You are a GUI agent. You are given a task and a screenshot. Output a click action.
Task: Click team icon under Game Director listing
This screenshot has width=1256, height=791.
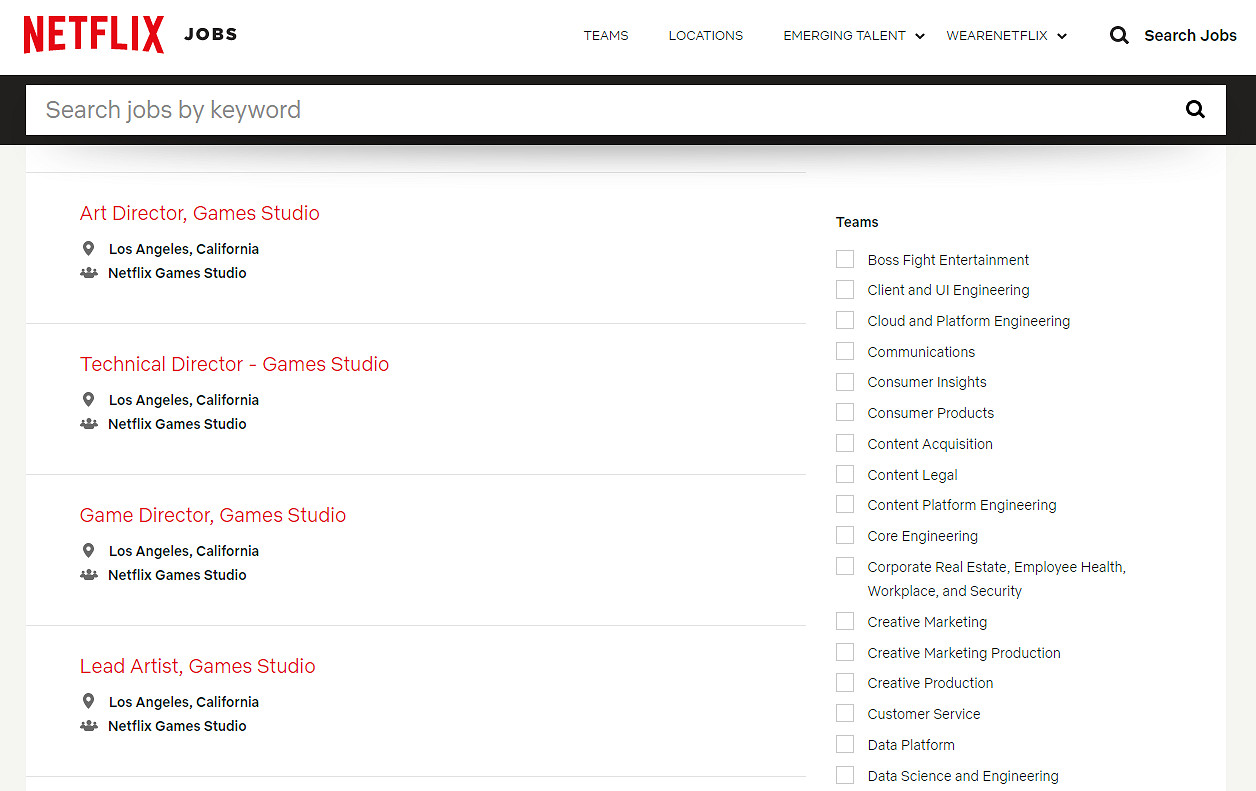pyautogui.click(x=88, y=575)
